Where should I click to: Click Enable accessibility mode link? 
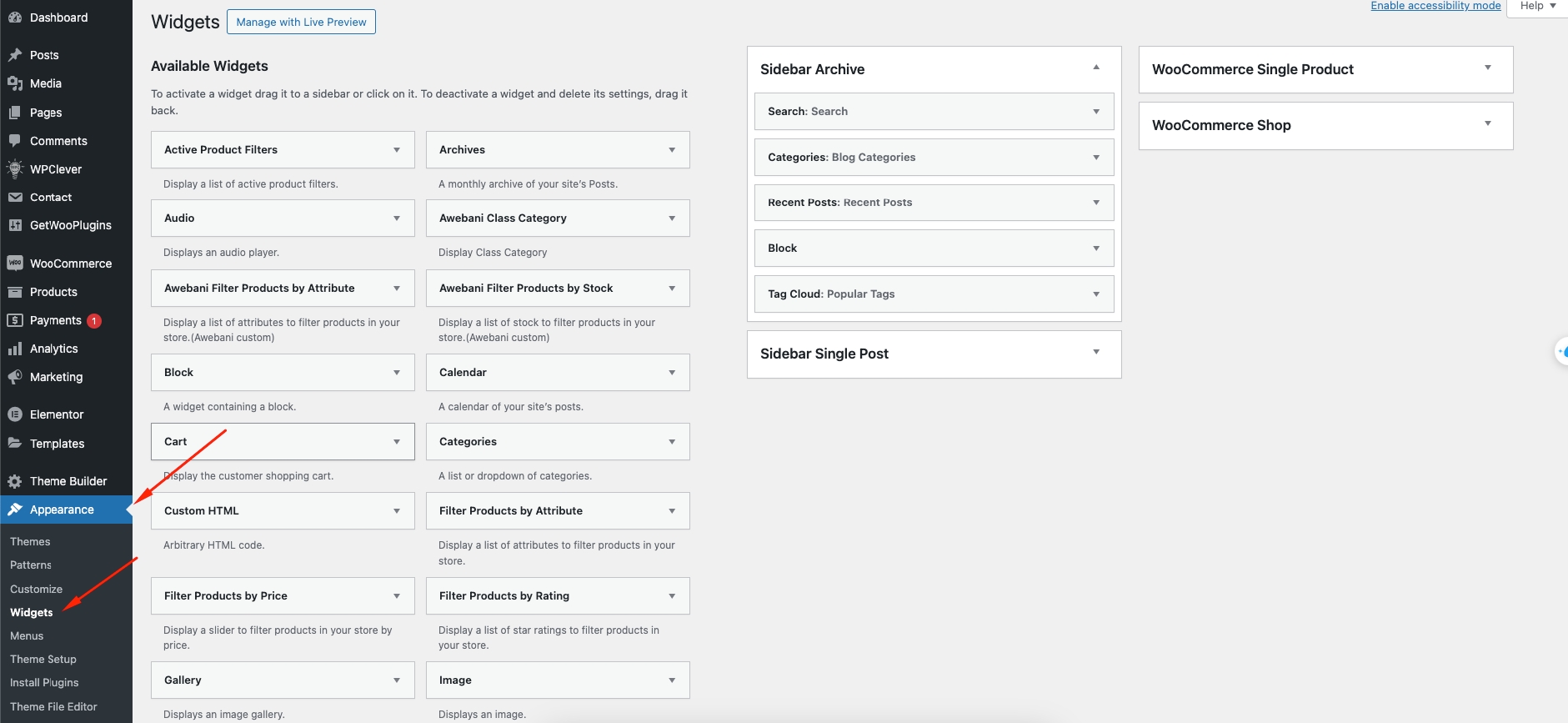(1435, 6)
